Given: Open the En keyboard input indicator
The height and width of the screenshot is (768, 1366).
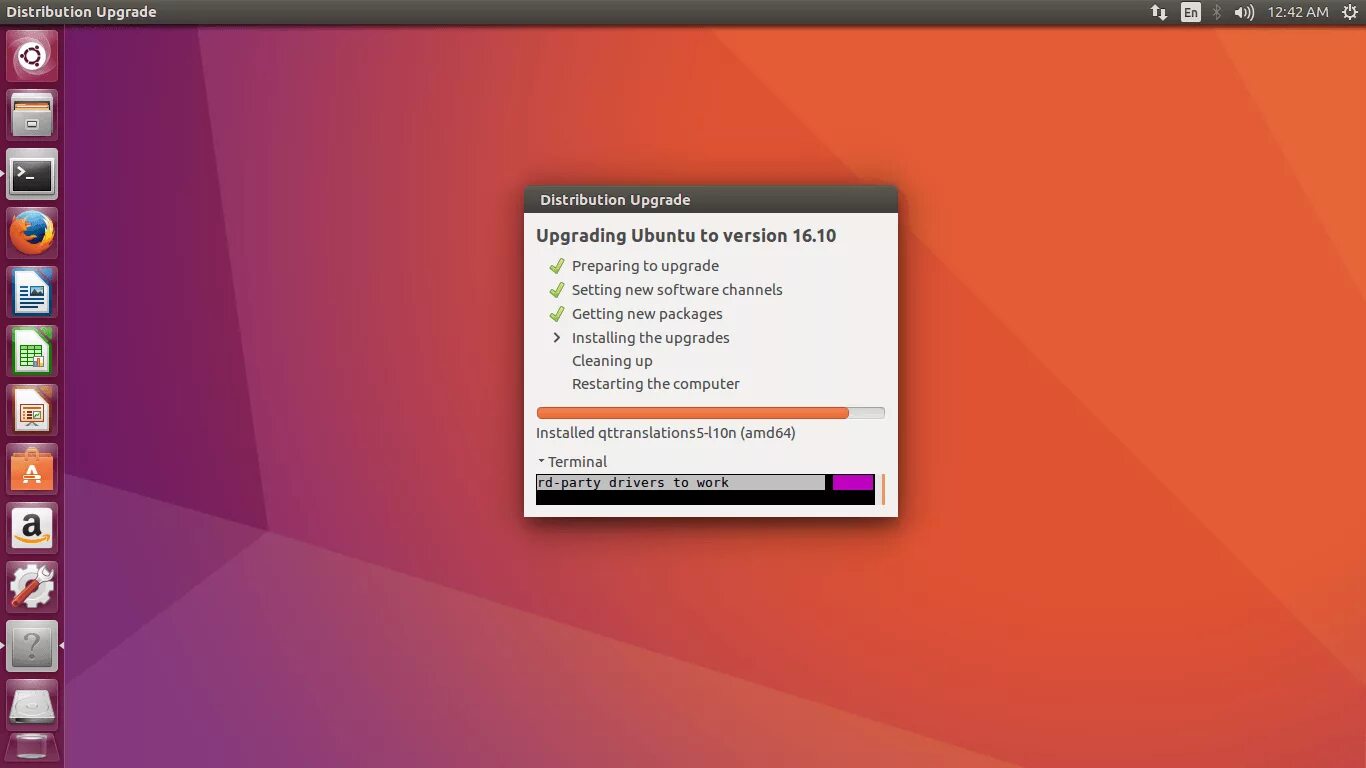Looking at the screenshot, I should 1190,12.
